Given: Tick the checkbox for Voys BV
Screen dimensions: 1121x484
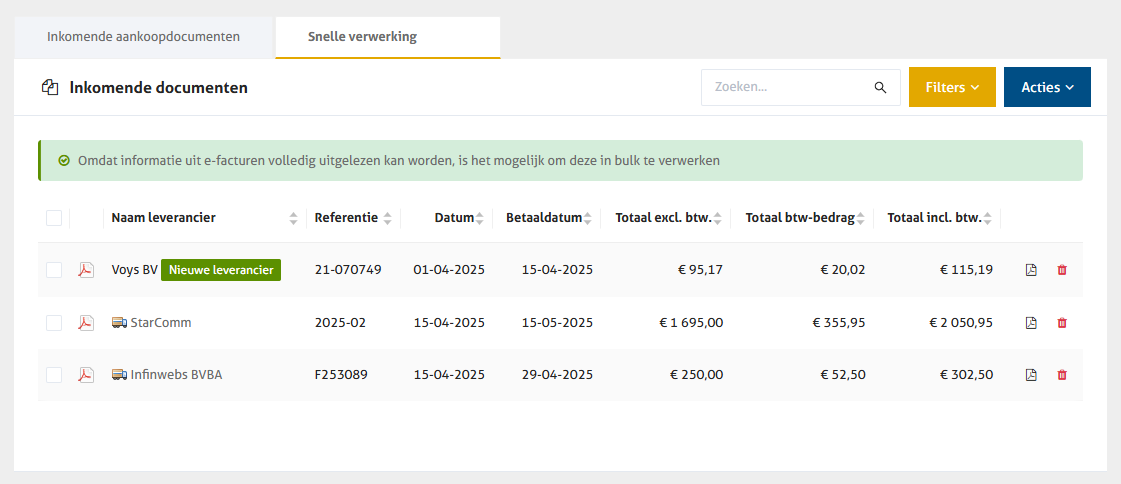Looking at the screenshot, I should coord(54,270).
